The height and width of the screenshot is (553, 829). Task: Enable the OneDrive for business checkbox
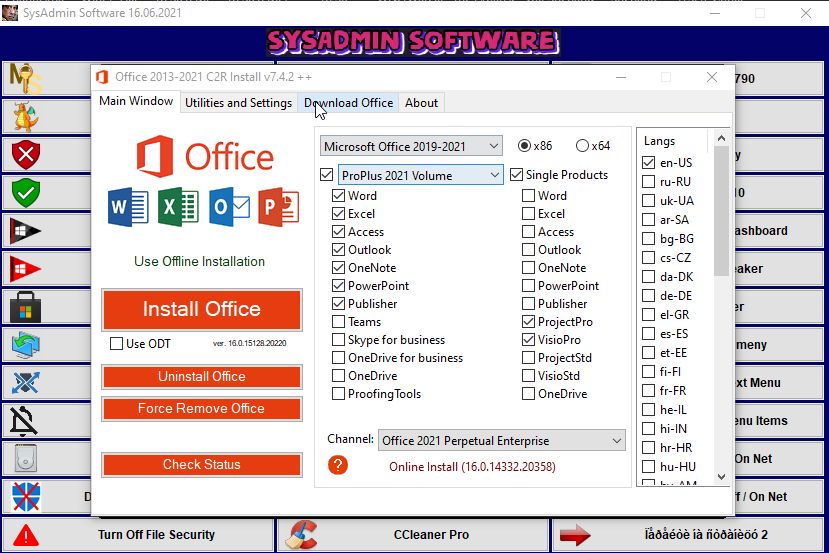pyautogui.click(x=338, y=357)
